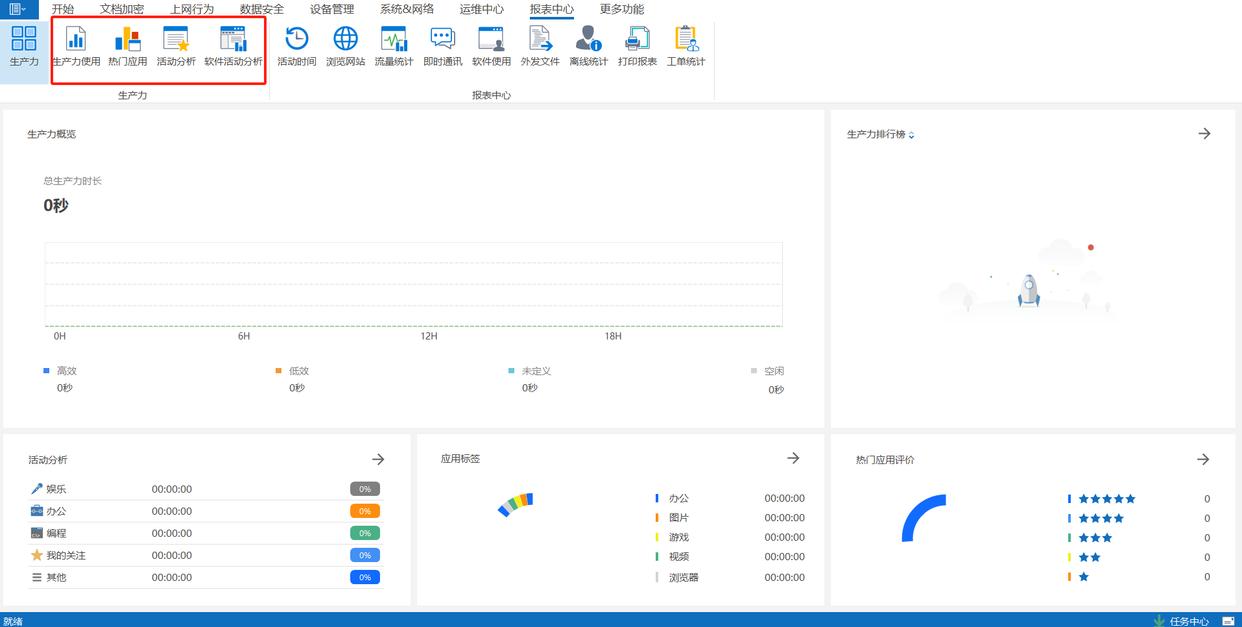This screenshot has width=1242, height=627.
Task: Expand the 生产力排行榜 dropdown
Action: [911, 135]
